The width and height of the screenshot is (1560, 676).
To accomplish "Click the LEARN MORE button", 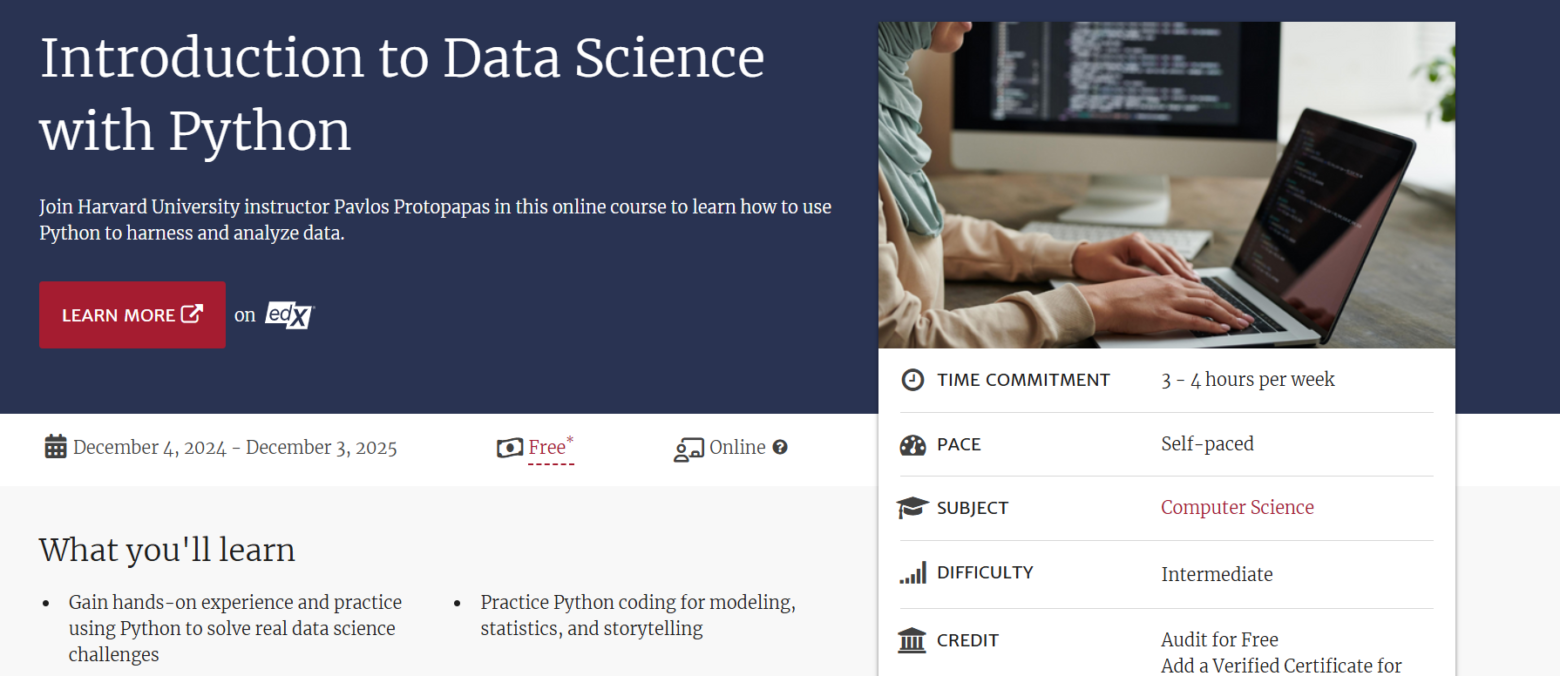I will [x=132, y=315].
